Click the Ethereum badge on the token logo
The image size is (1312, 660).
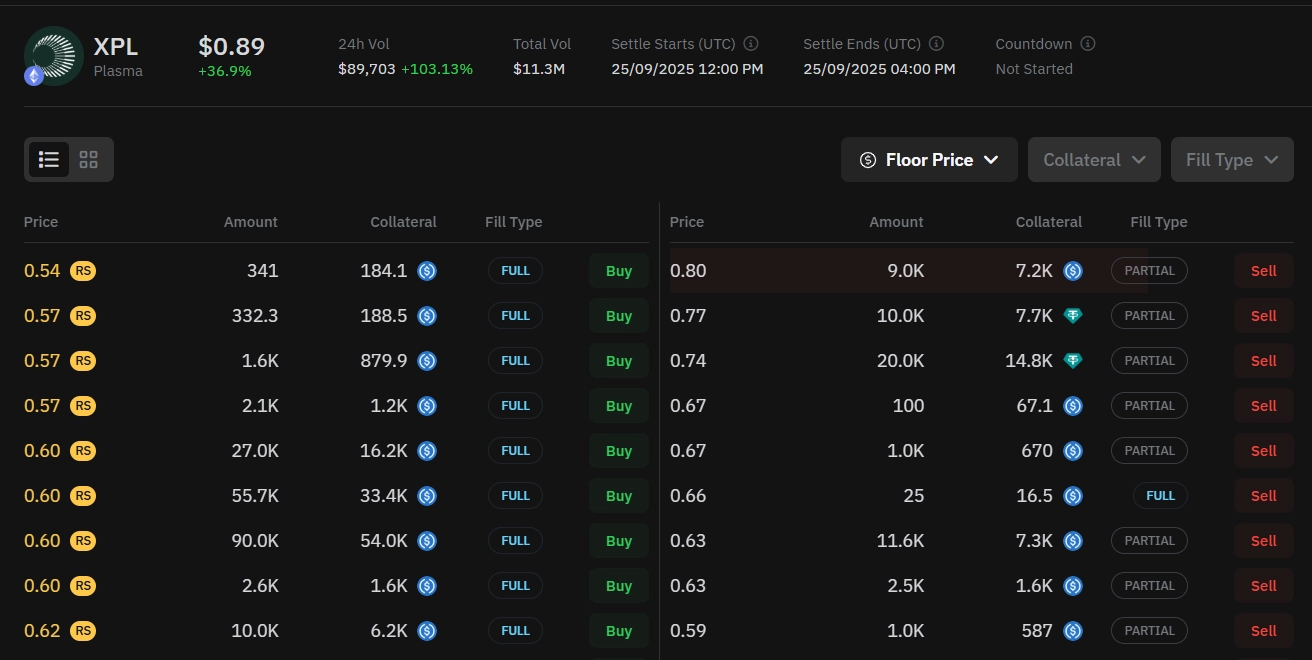pyautogui.click(x=33, y=76)
